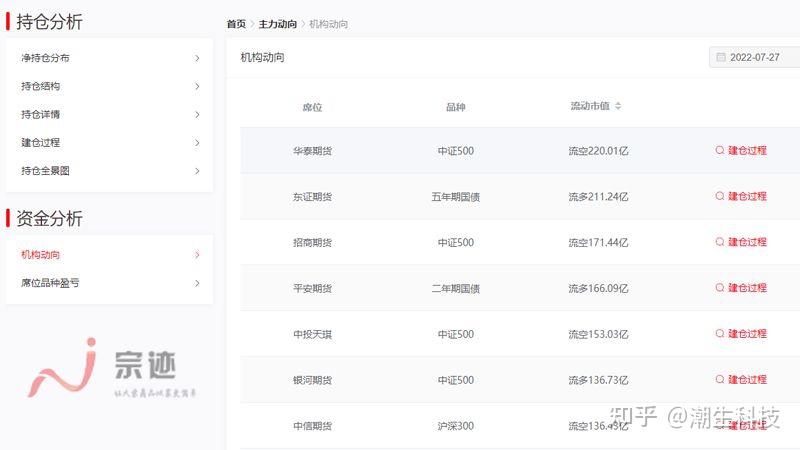Open 持仓结构 in the sidebar
Viewport: 800px width, 450px height.
(x=40, y=86)
